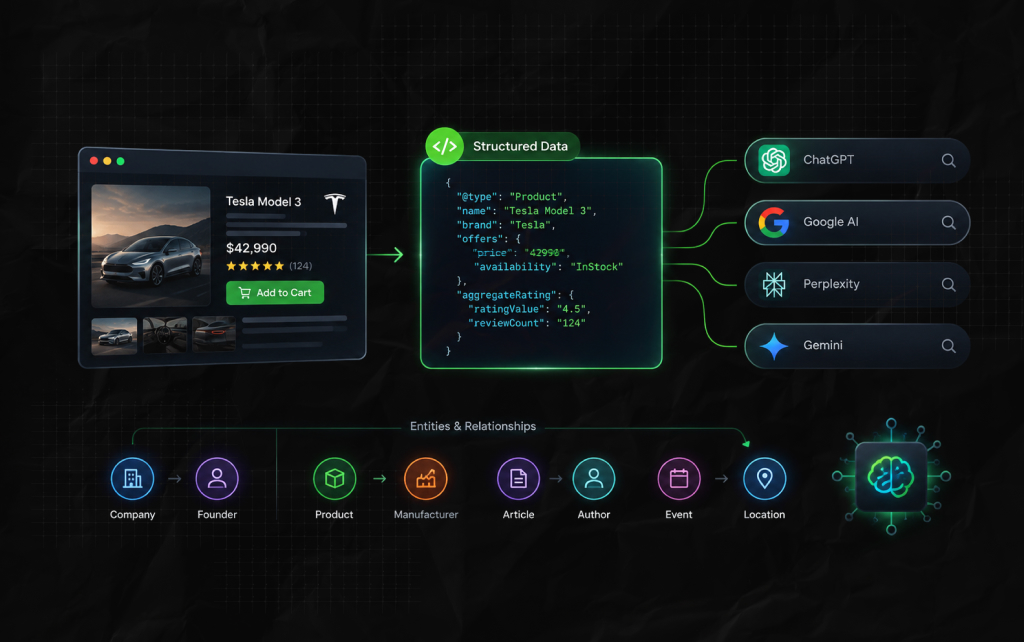Click the glowing AI brain chip icon
The width and height of the screenshot is (1024, 642).
pyautogui.click(x=891, y=477)
